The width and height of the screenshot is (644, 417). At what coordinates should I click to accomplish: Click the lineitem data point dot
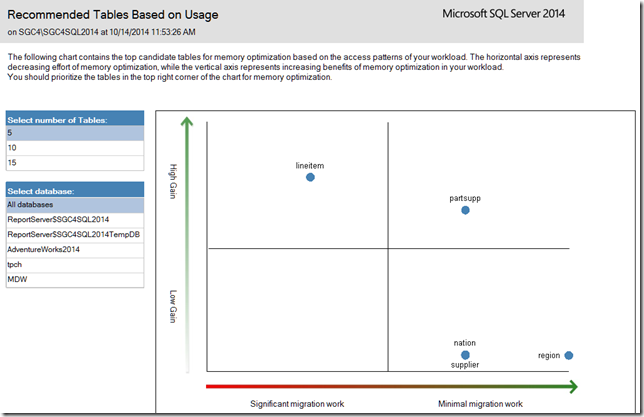tap(310, 177)
